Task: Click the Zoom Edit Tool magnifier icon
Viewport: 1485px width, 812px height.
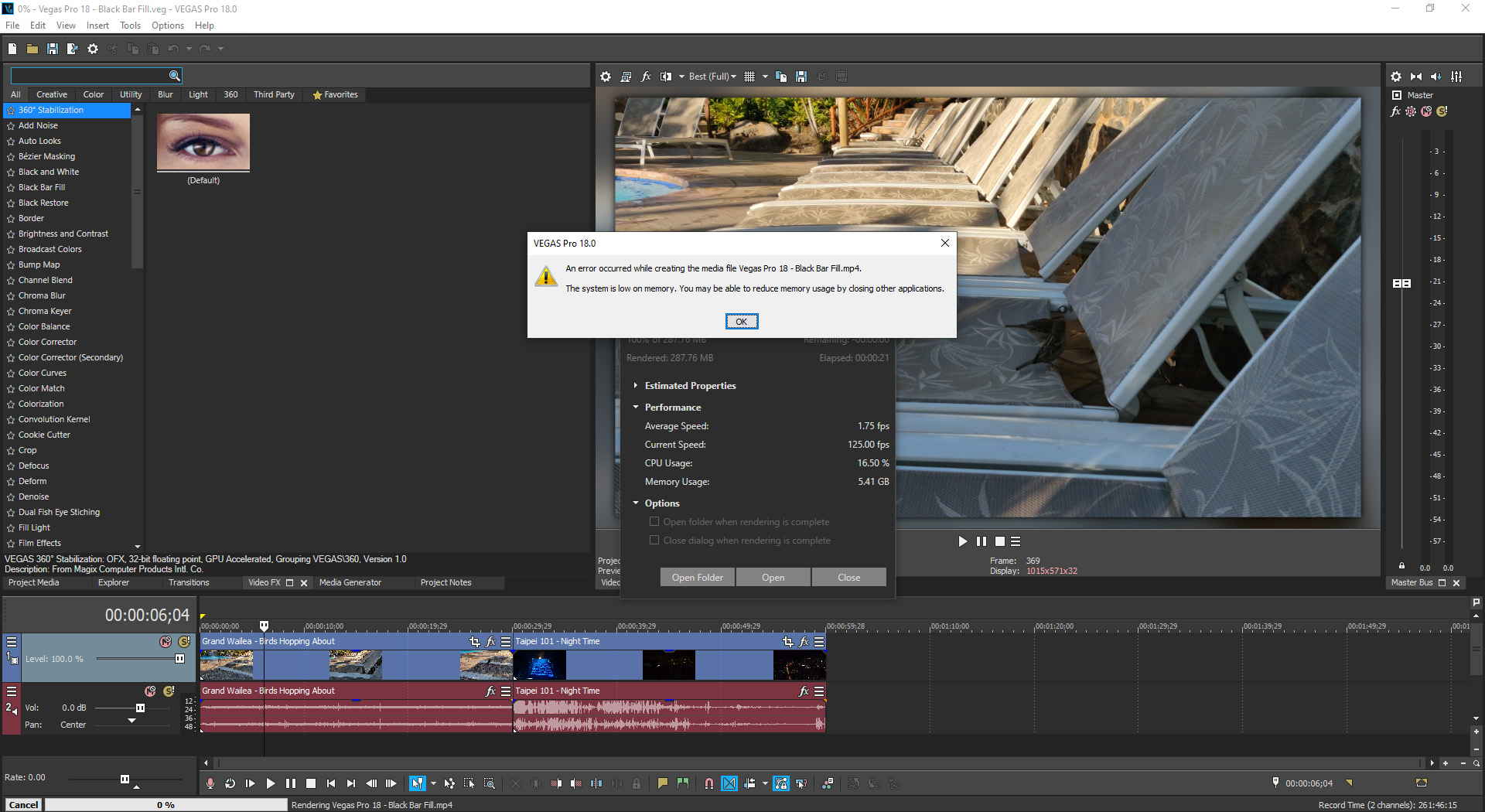Action: 490,783
